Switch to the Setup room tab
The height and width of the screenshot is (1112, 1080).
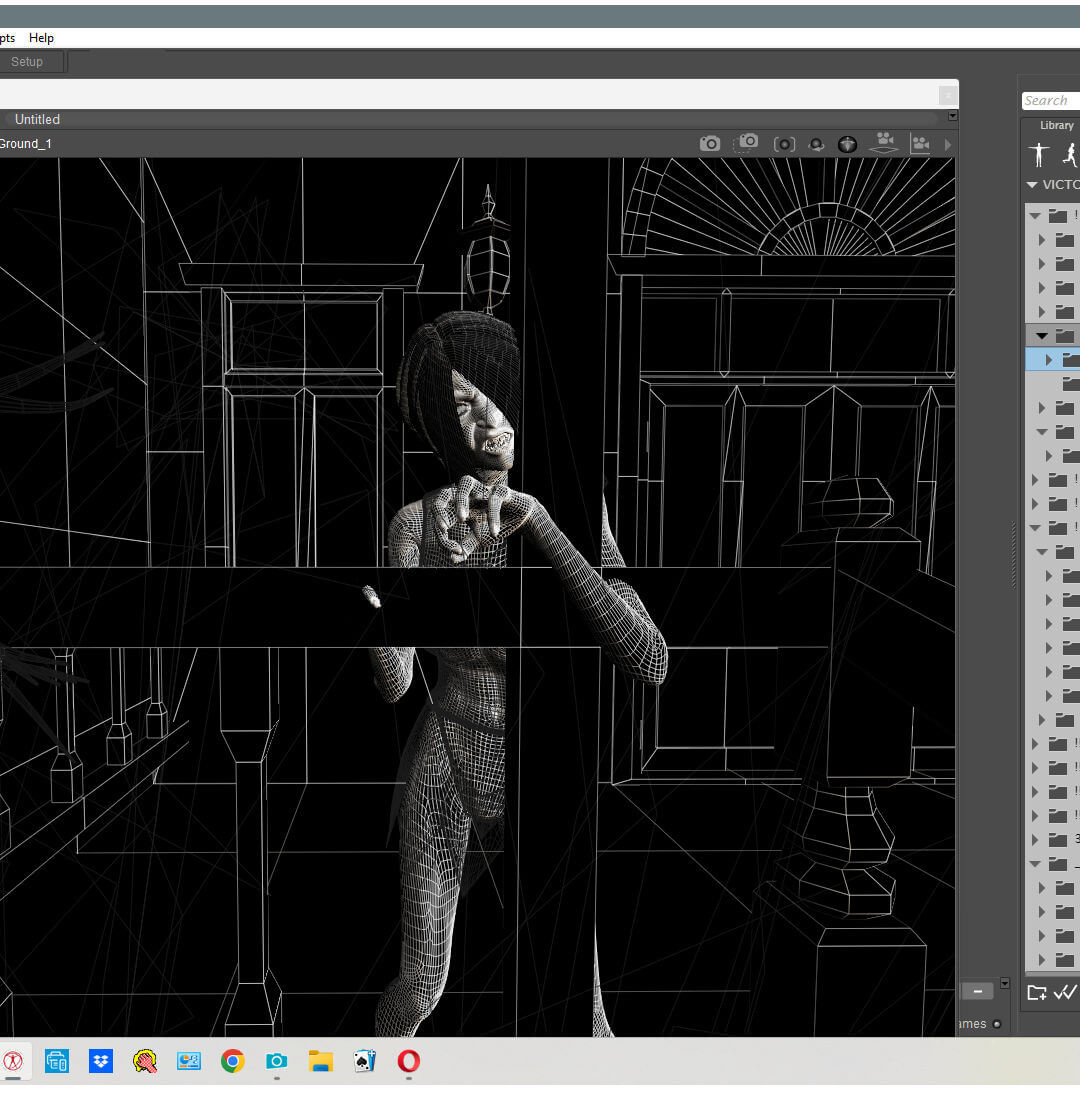pyautogui.click(x=27, y=62)
